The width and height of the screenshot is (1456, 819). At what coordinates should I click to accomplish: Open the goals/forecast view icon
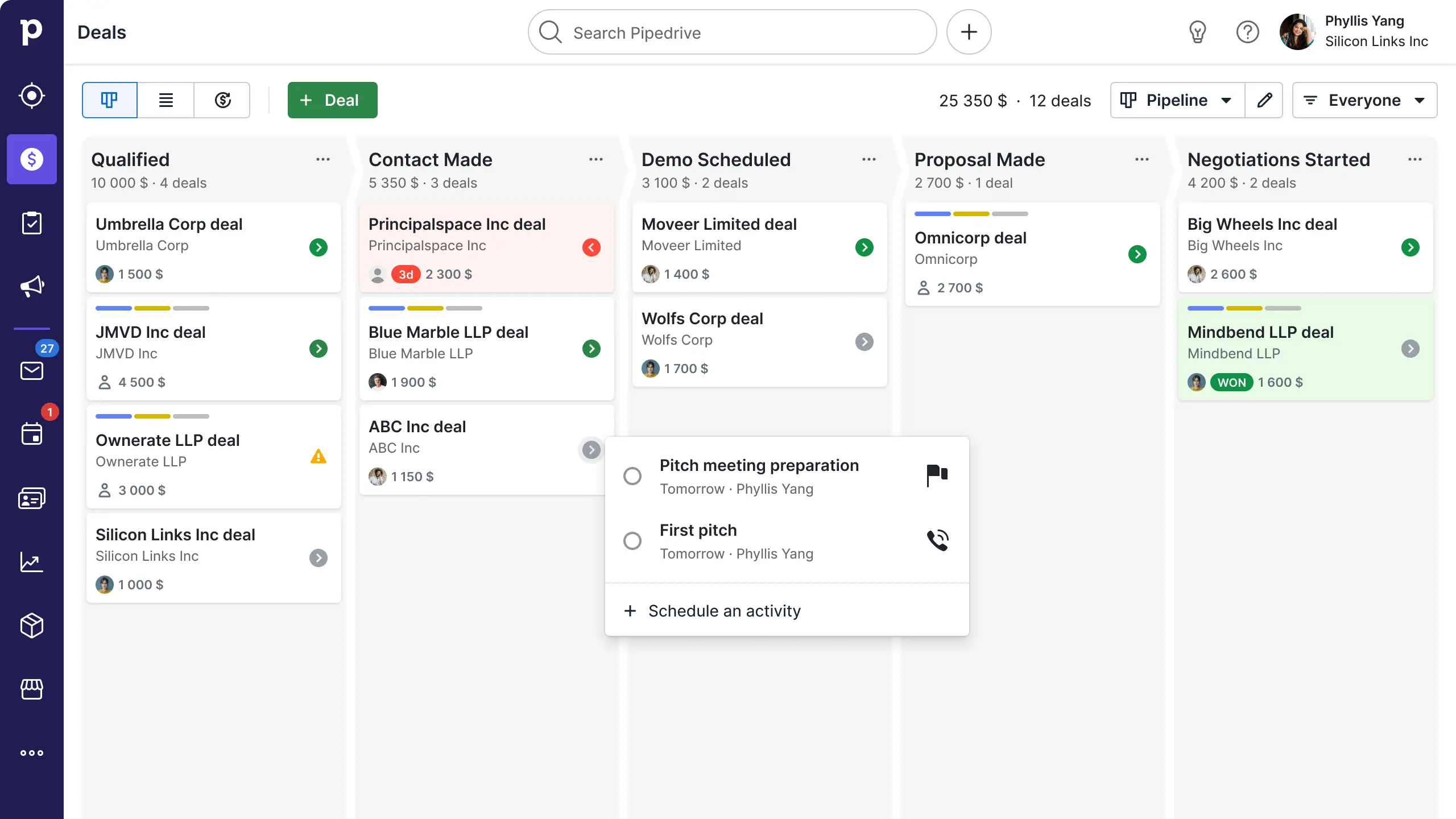tap(222, 99)
